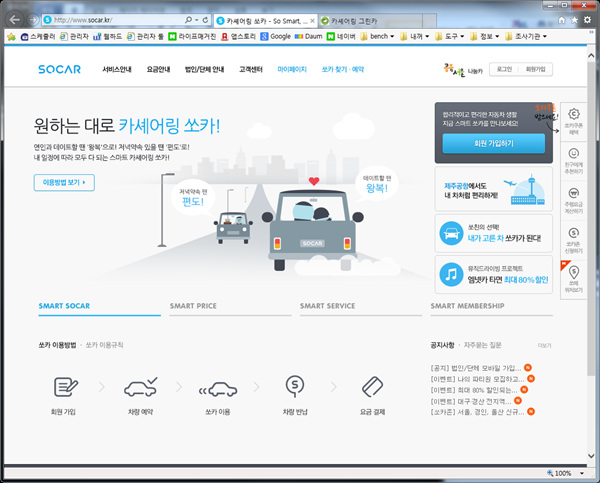Open the address bar autocomplete dropdown arrow
Viewport: 600px width, 483px height.
197,20
